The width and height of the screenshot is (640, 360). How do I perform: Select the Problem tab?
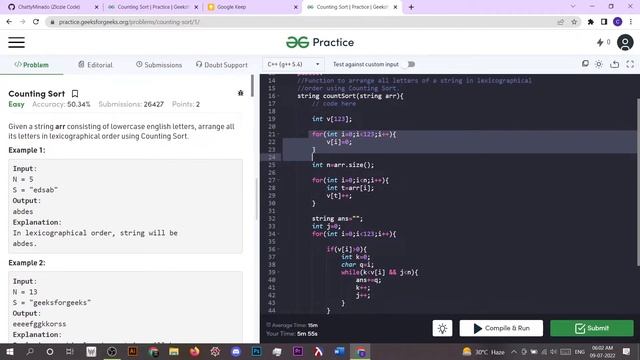pos(31,65)
